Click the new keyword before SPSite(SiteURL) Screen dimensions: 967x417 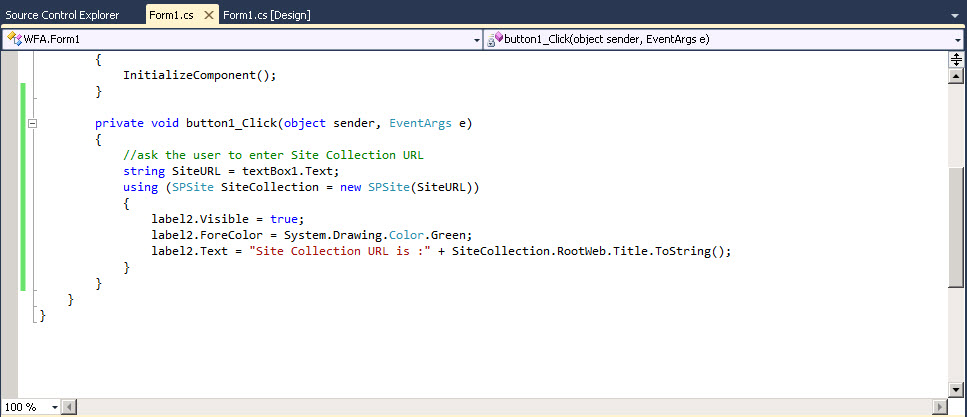pyautogui.click(x=350, y=187)
